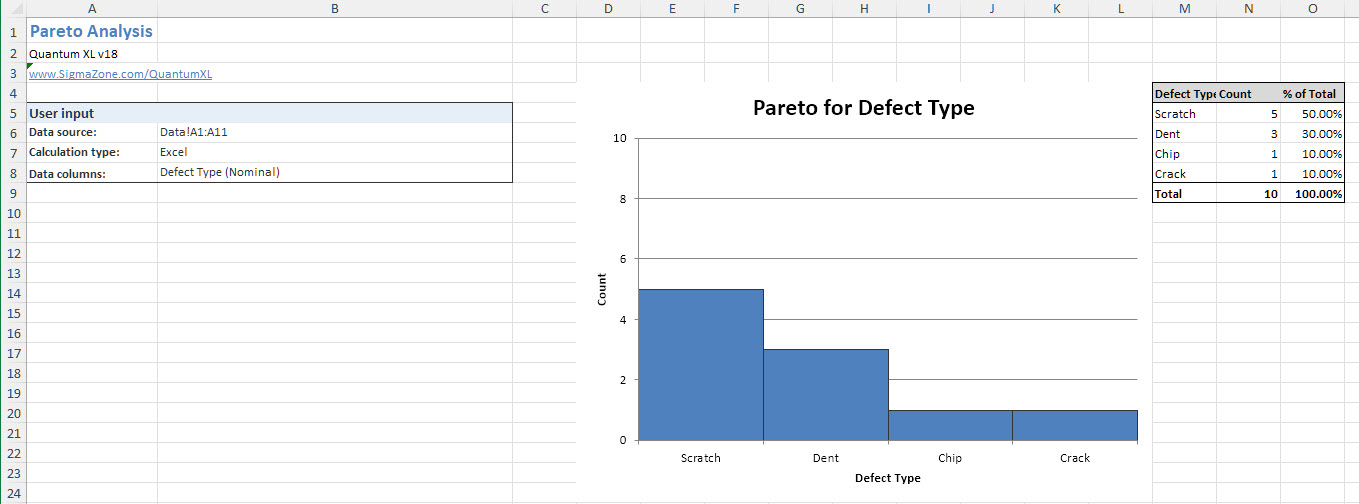Select the column O header
Screen dimensions: 1359x504
1312,9
